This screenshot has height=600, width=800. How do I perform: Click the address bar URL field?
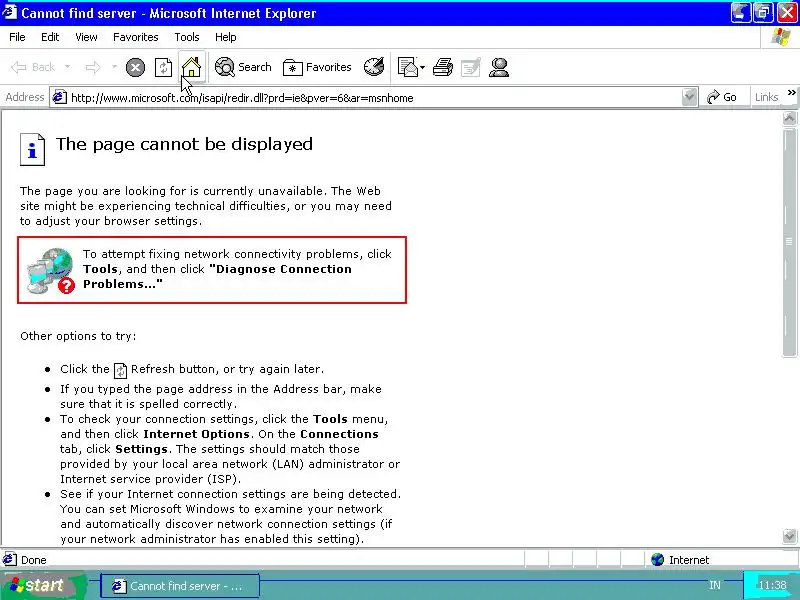point(375,97)
